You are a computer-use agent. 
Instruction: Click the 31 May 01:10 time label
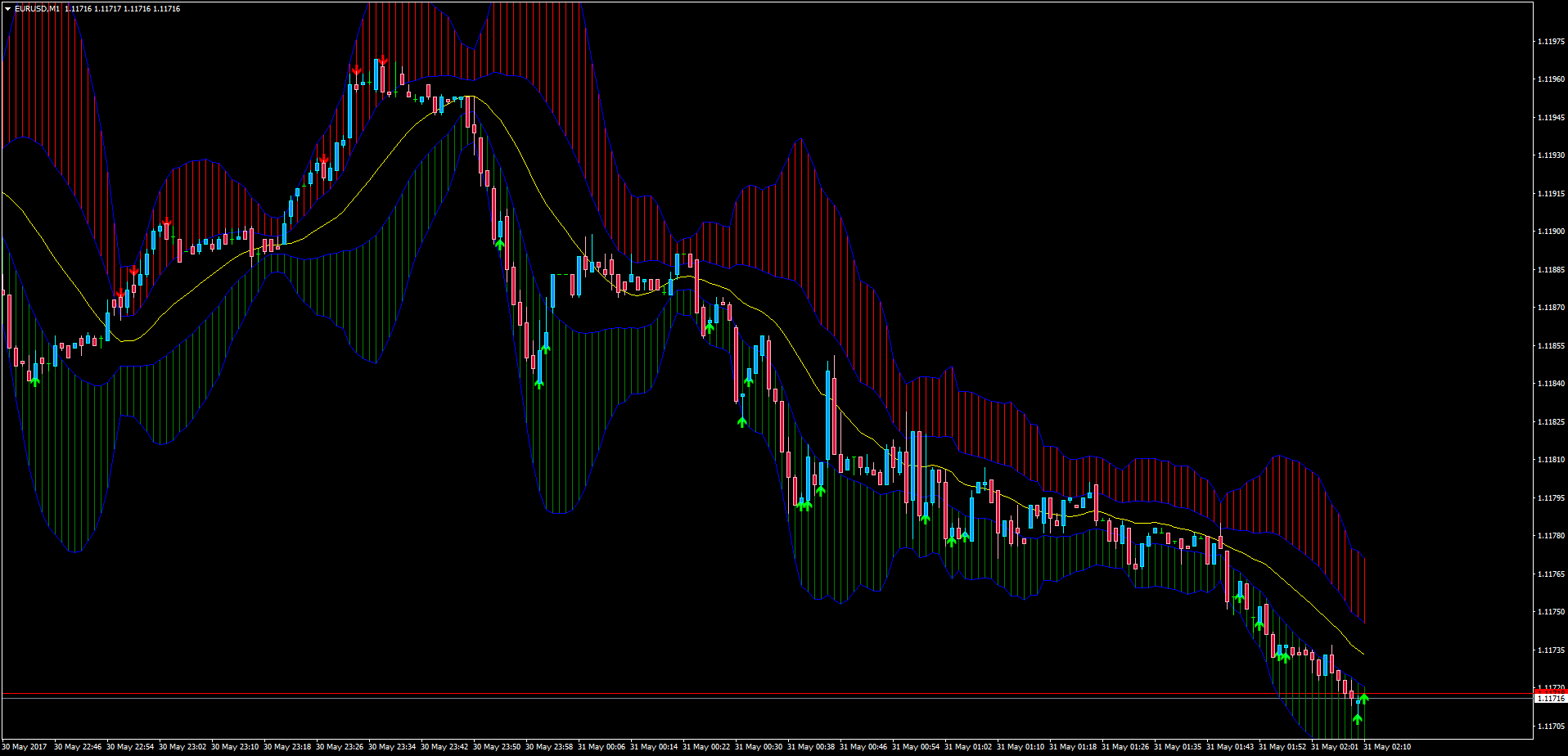click(x=1021, y=746)
